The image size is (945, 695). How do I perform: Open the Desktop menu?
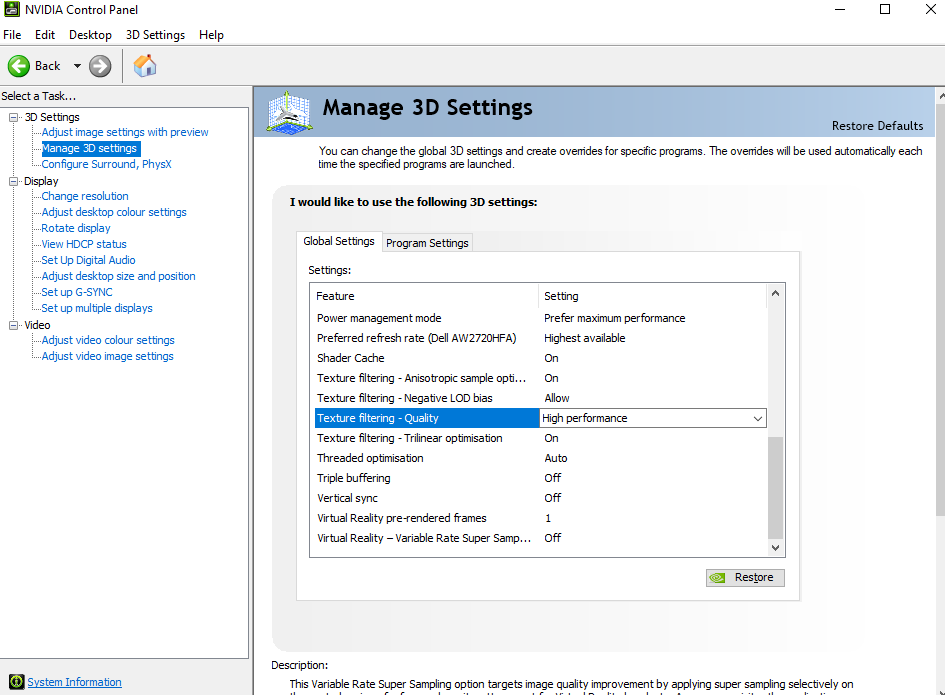[90, 34]
